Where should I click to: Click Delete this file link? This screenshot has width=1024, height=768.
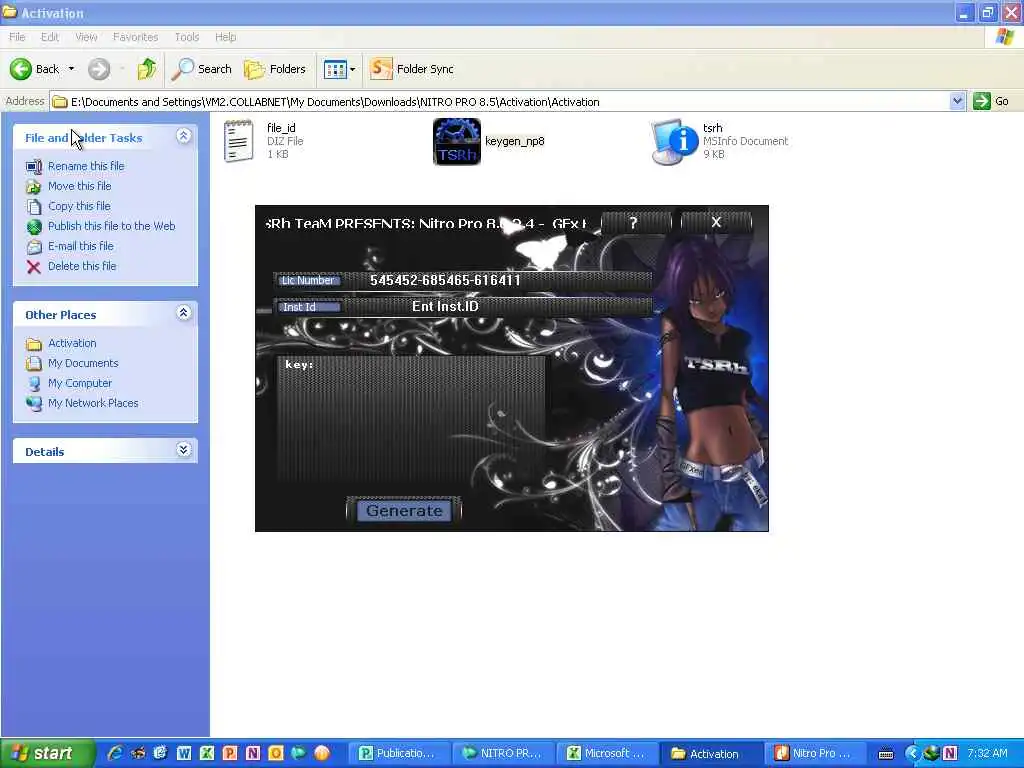pos(82,266)
